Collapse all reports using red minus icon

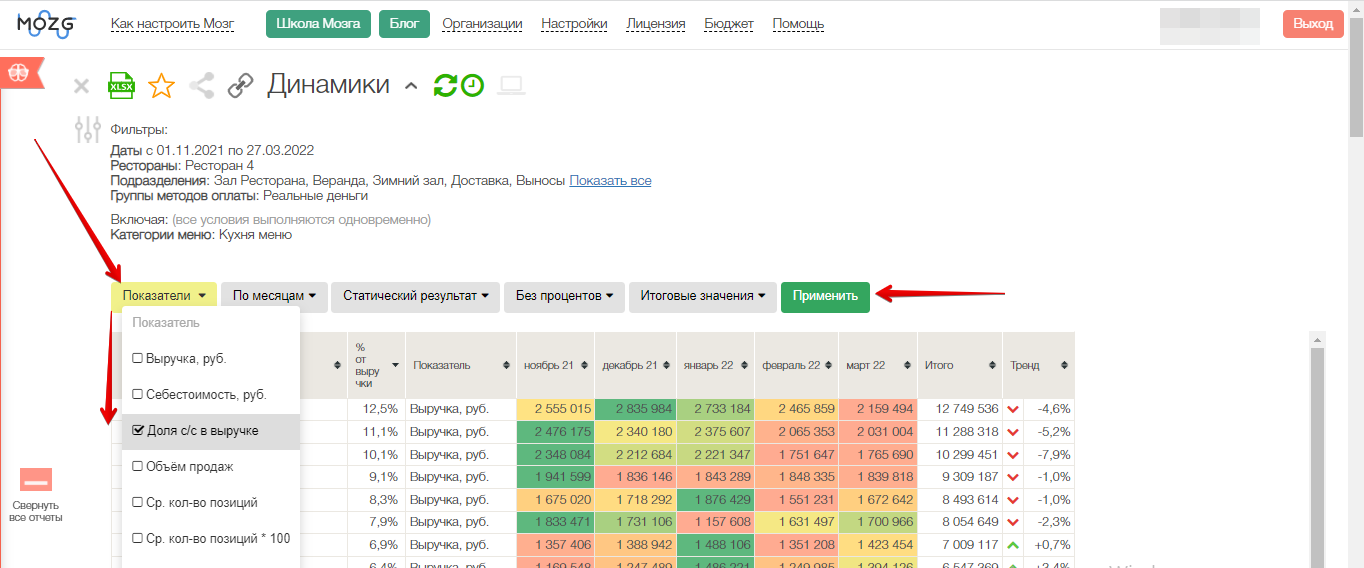pyautogui.click(x=36, y=480)
